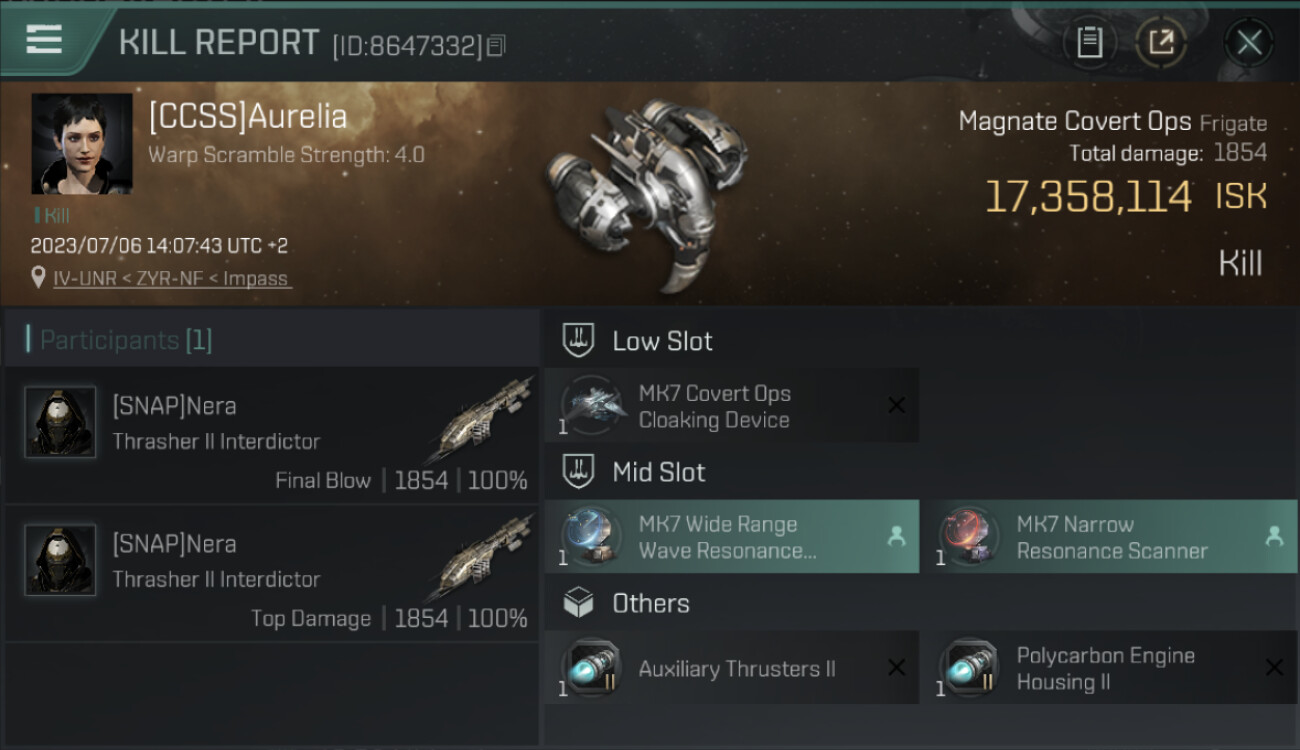Click Auxiliary Thrusters II rig icon
The image size is (1300, 750).
click(x=593, y=667)
